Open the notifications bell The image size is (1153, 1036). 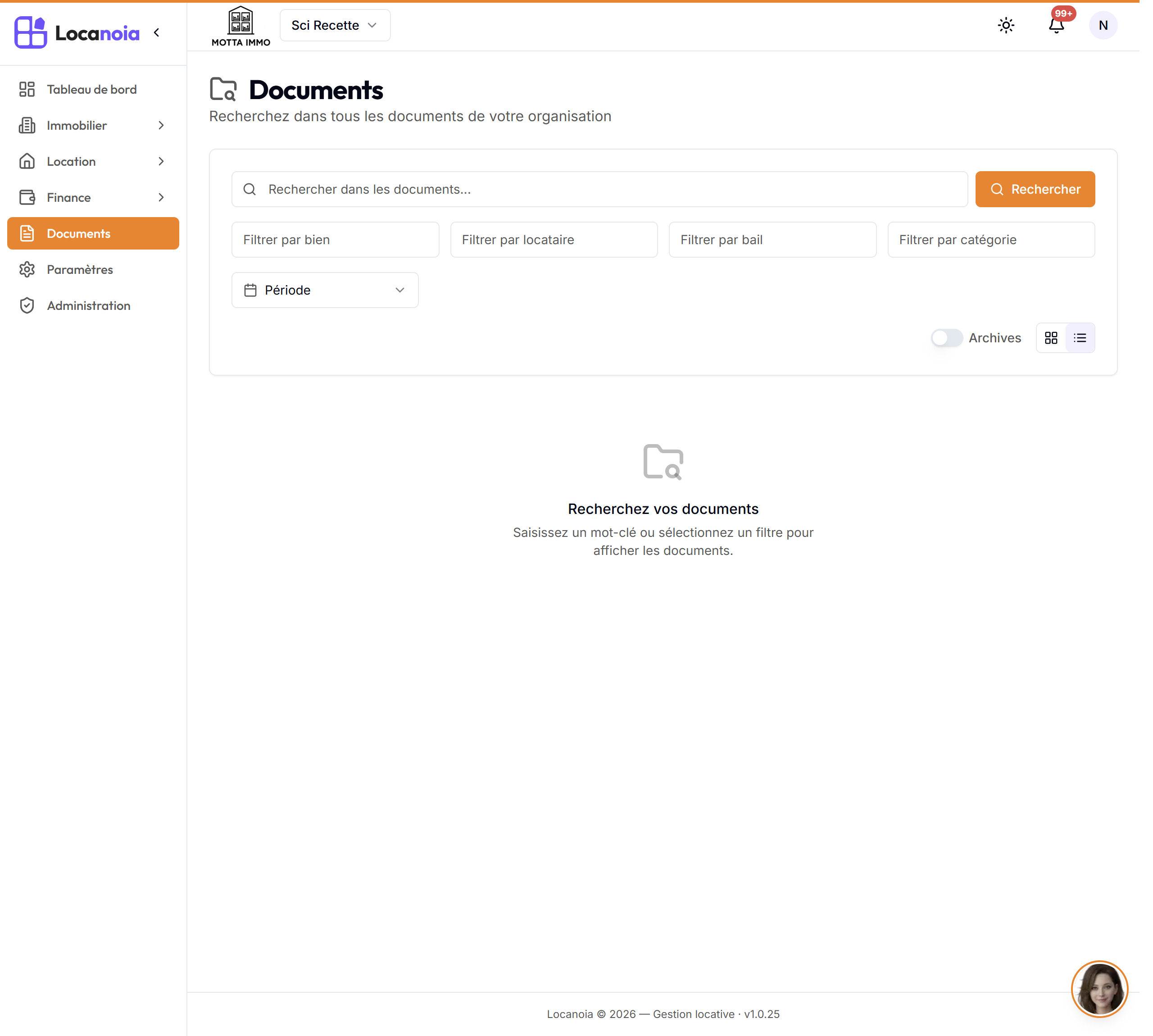pos(1056,25)
